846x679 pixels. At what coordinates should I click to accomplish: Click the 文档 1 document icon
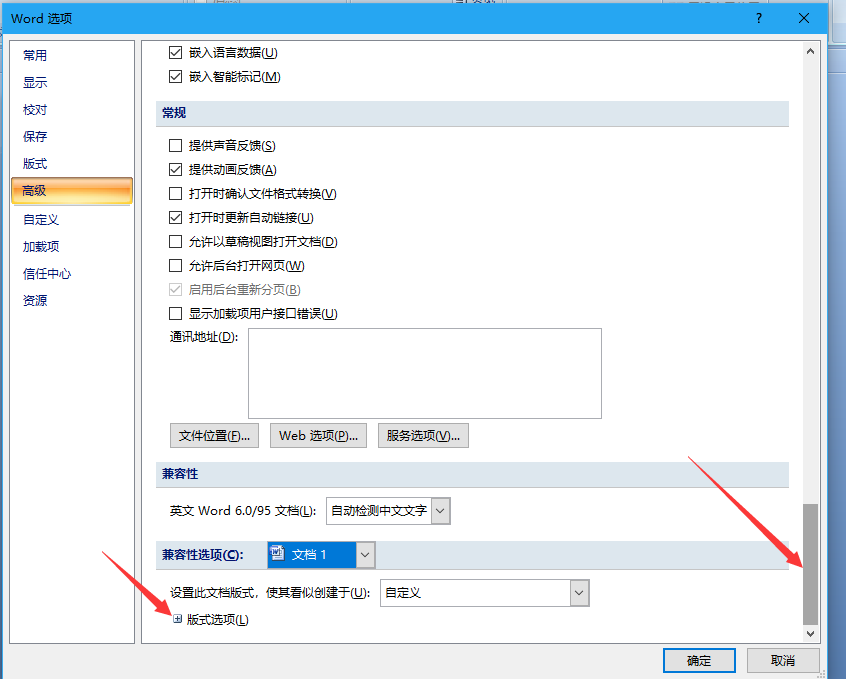[279, 554]
